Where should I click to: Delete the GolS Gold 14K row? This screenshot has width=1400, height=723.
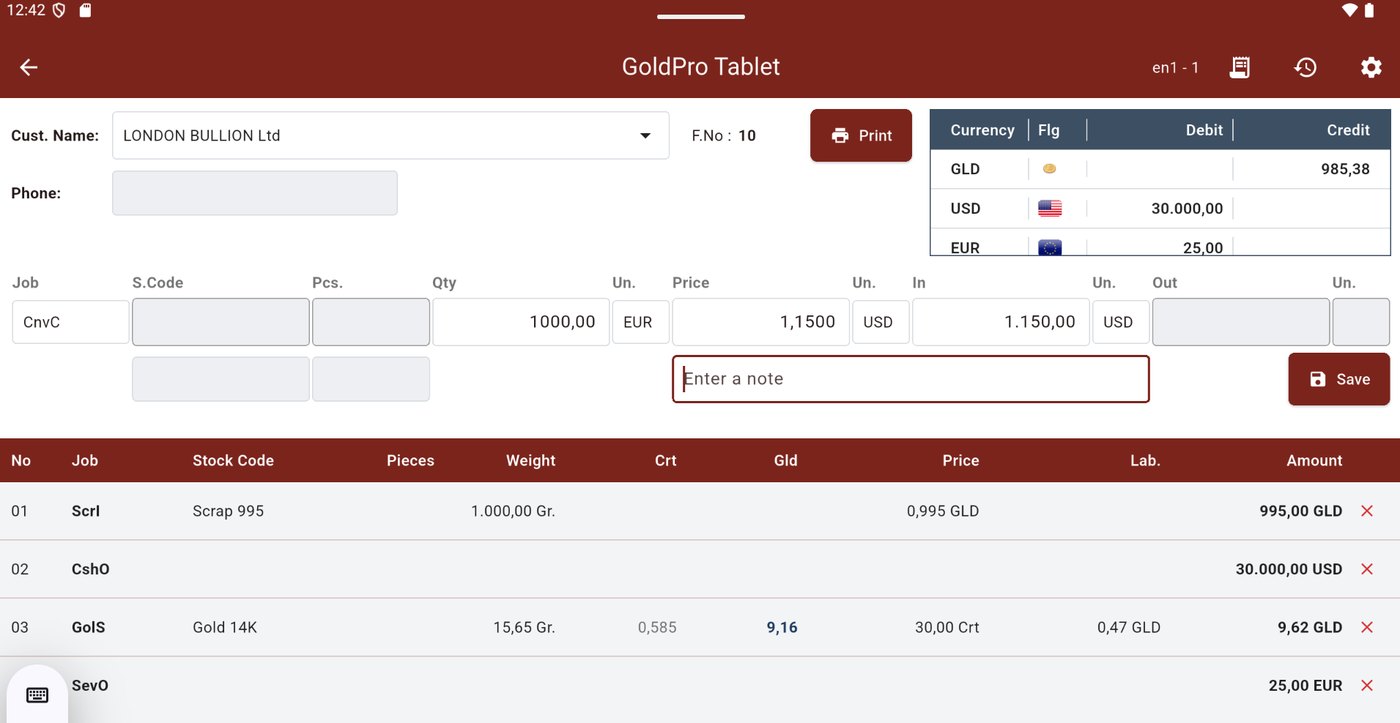tap(1367, 627)
